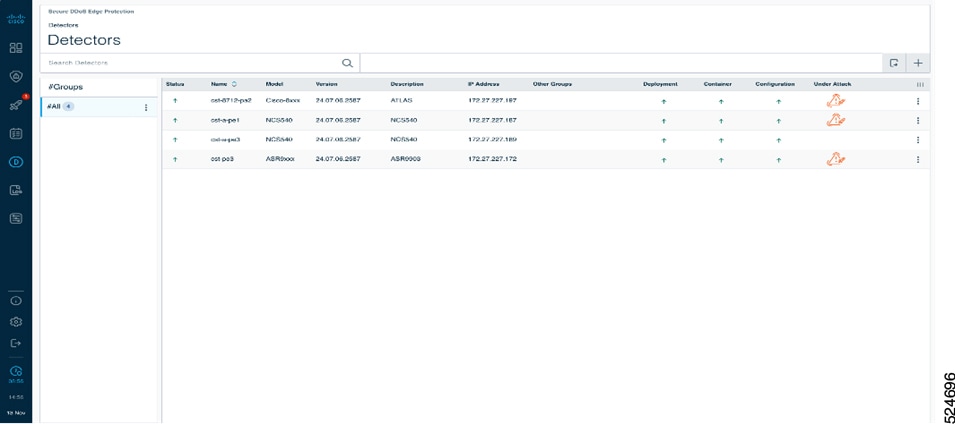
Task: Click the Under Attack column header
Action: click(x=833, y=84)
